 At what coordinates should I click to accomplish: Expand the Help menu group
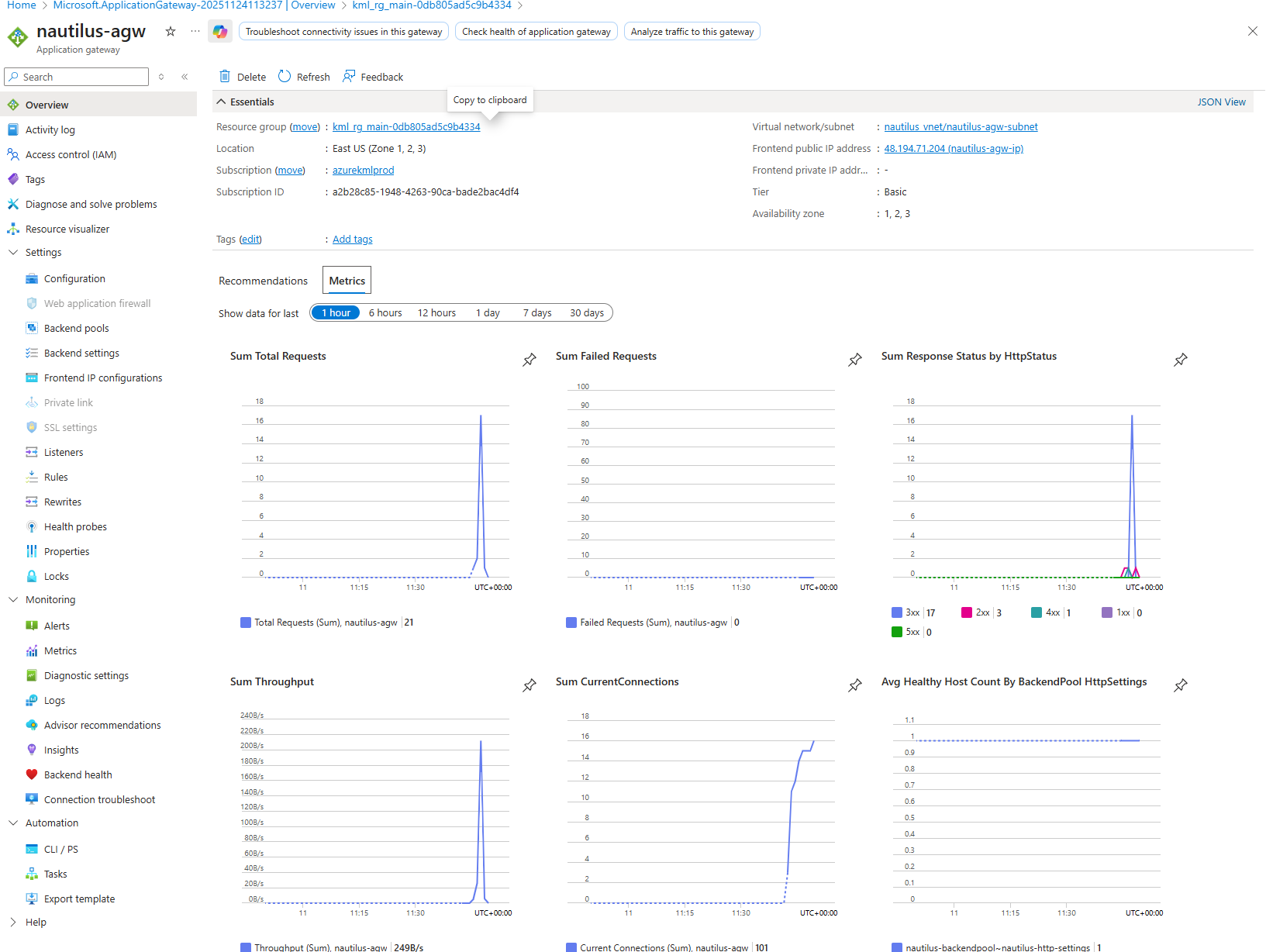pos(13,923)
